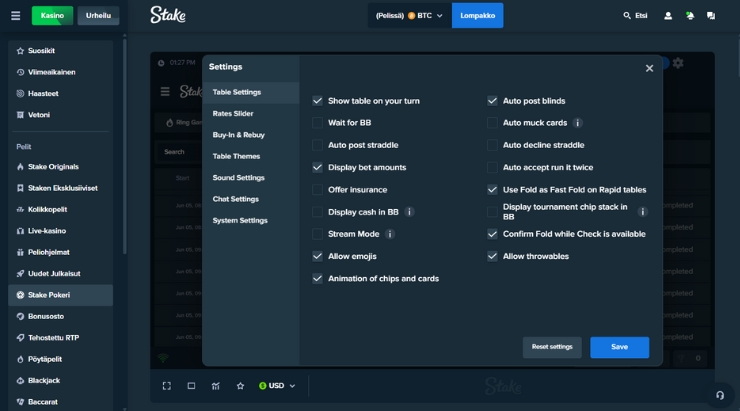The width and height of the screenshot is (740, 411).
Task: Info icon next to Auto muck cards
Action: (577, 123)
